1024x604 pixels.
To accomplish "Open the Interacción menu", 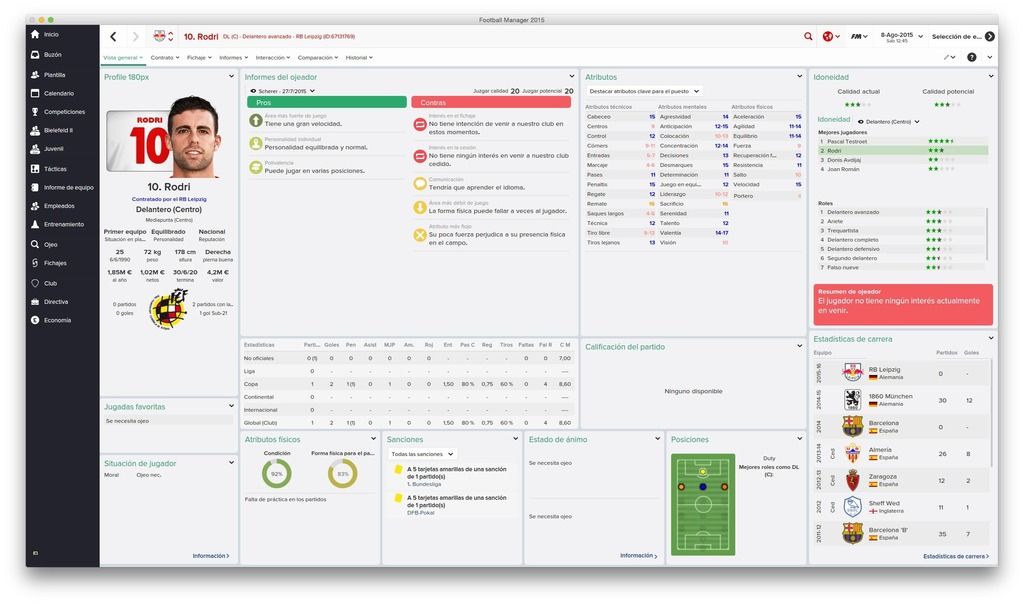I will point(272,58).
